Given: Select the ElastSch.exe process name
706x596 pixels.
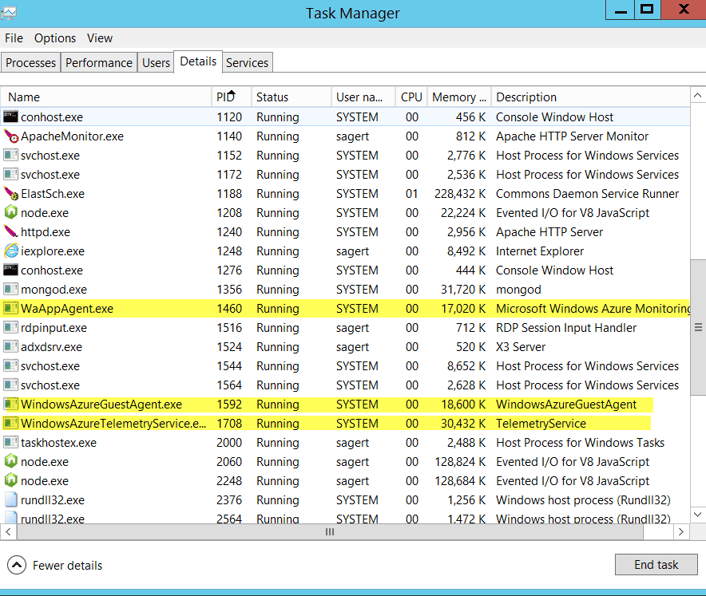Looking at the screenshot, I should (53, 194).
